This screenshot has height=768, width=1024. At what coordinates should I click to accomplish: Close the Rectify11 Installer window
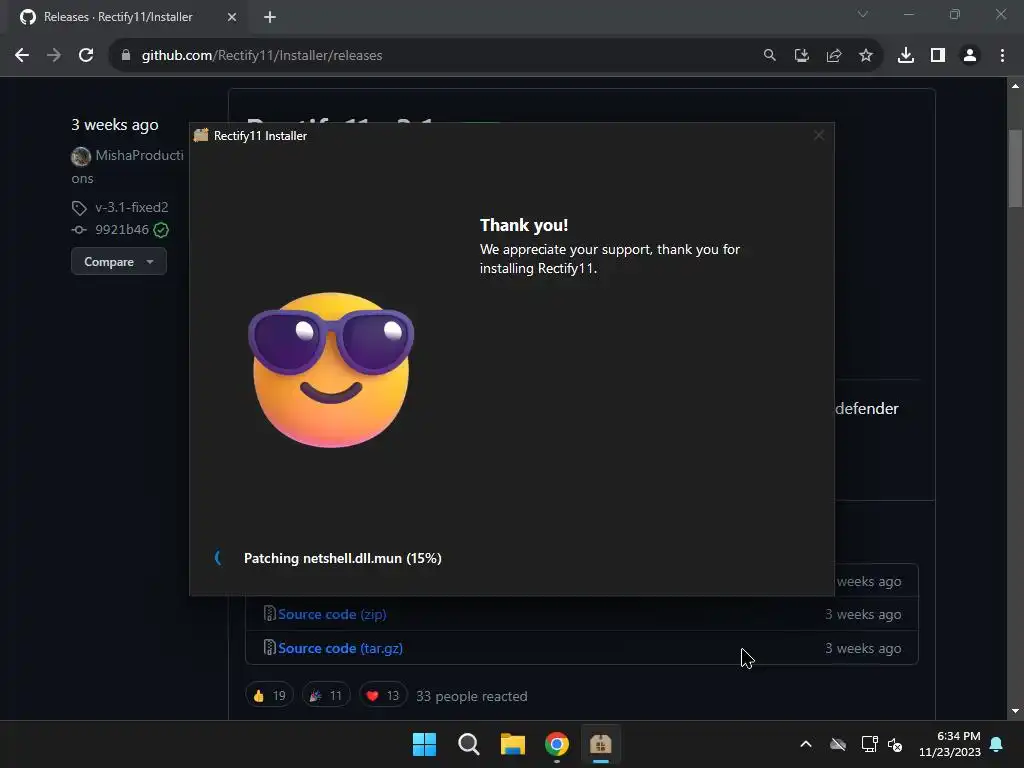818,135
